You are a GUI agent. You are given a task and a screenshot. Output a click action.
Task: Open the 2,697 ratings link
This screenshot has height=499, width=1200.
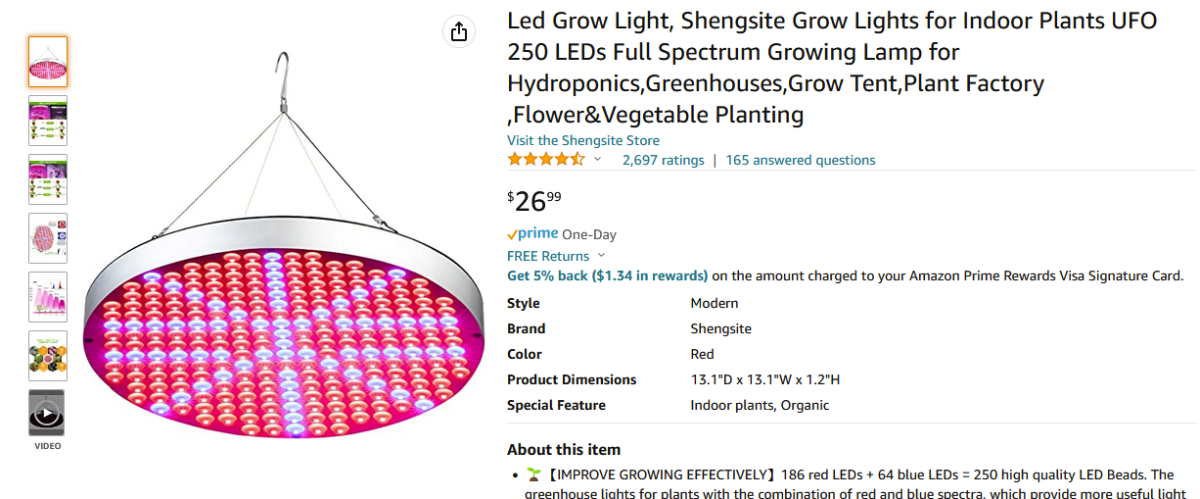click(663, 160)
